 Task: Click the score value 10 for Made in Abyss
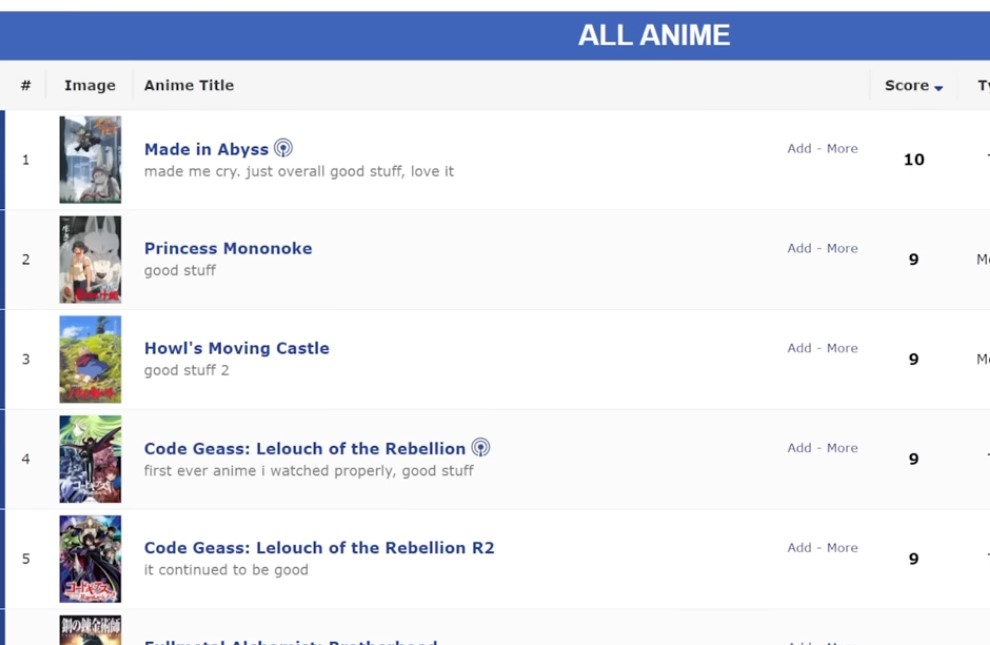click(x=912, y=159)
